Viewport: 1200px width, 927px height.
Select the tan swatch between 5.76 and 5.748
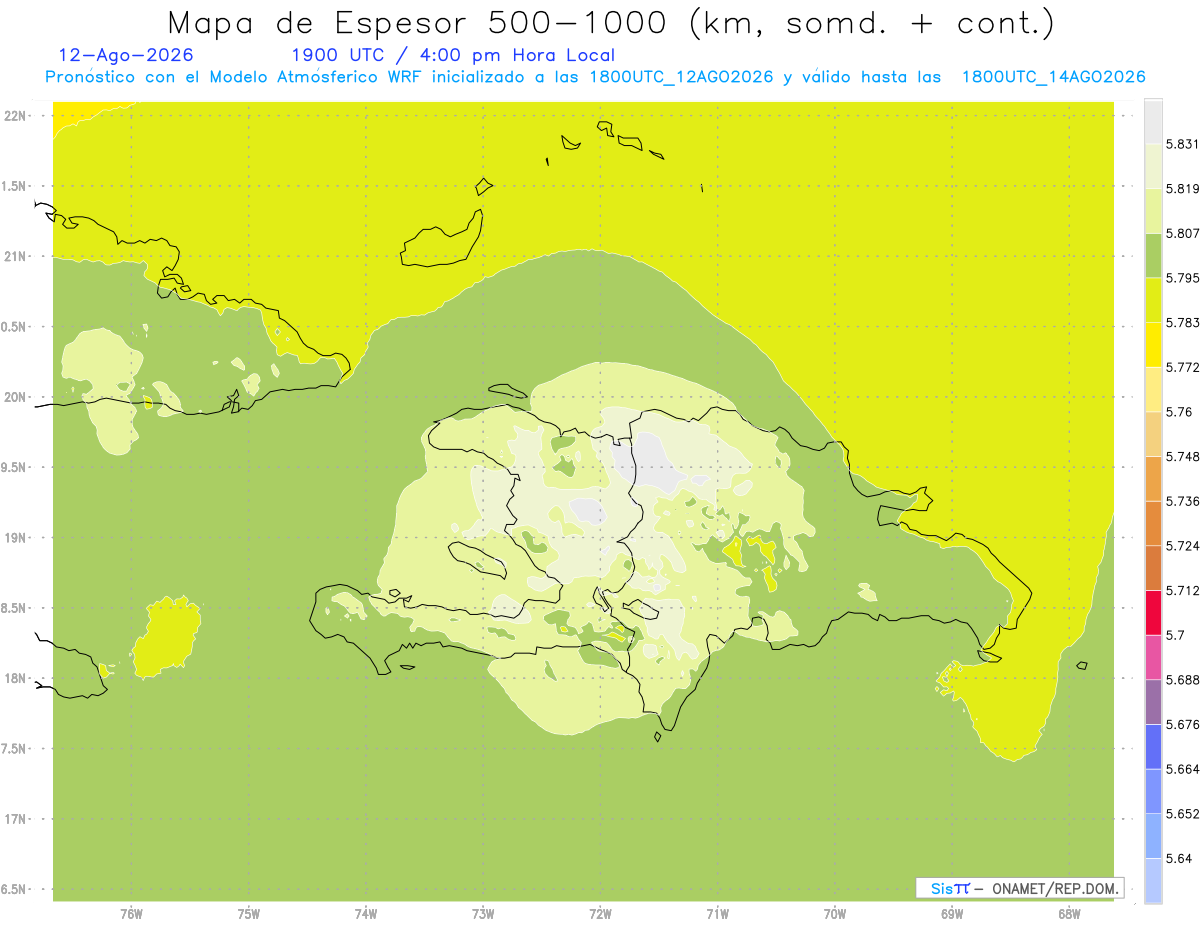coord(1153,434)
